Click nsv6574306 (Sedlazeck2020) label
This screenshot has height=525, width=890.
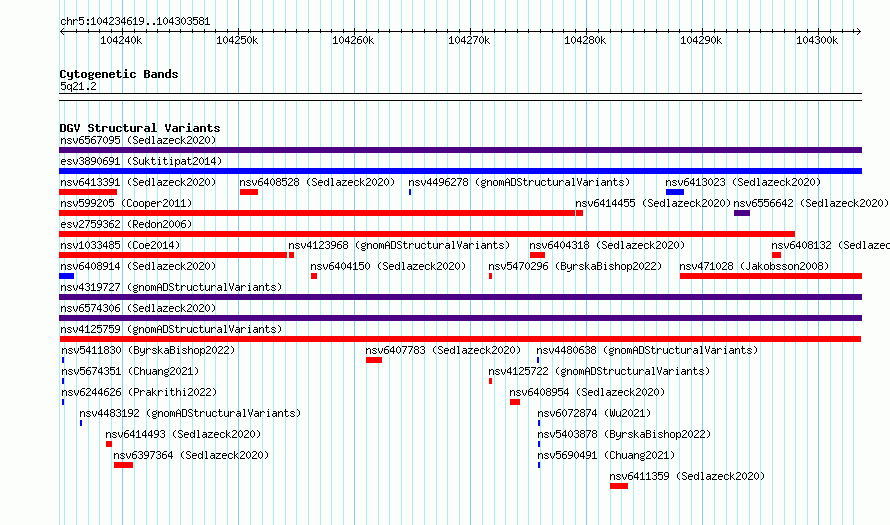pos(138,308)
